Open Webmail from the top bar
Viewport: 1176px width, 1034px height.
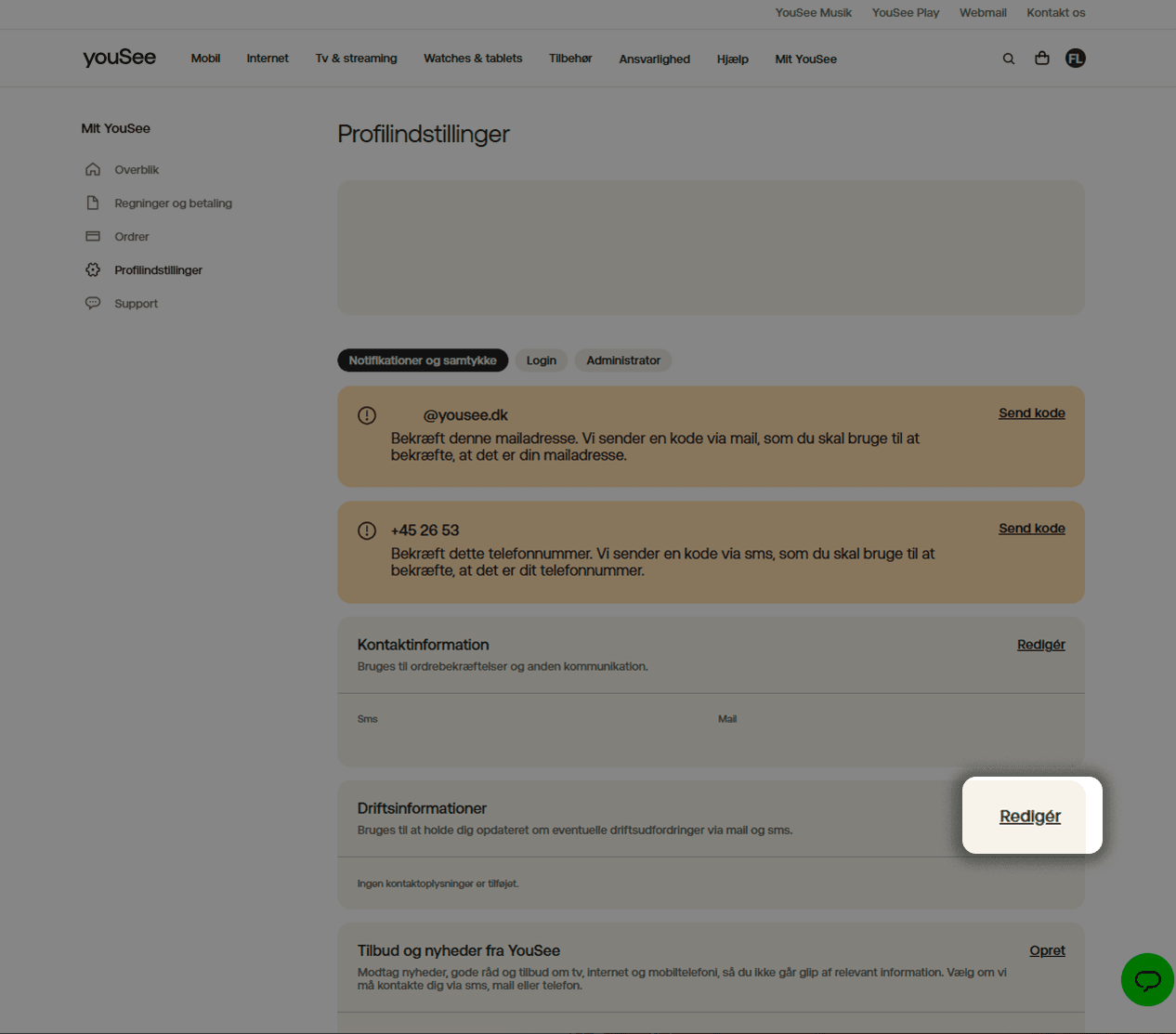pos(982,13)
